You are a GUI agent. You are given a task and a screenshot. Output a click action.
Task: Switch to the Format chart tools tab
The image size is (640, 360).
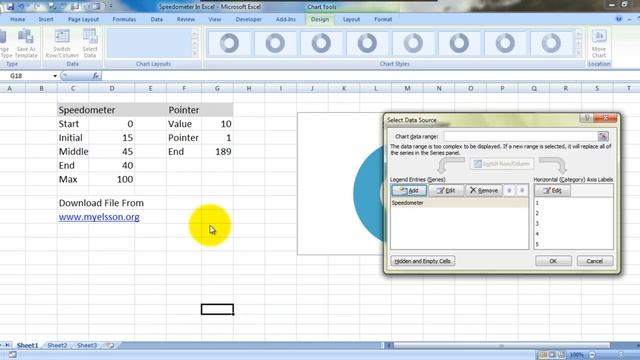click(x=383, y=19)
